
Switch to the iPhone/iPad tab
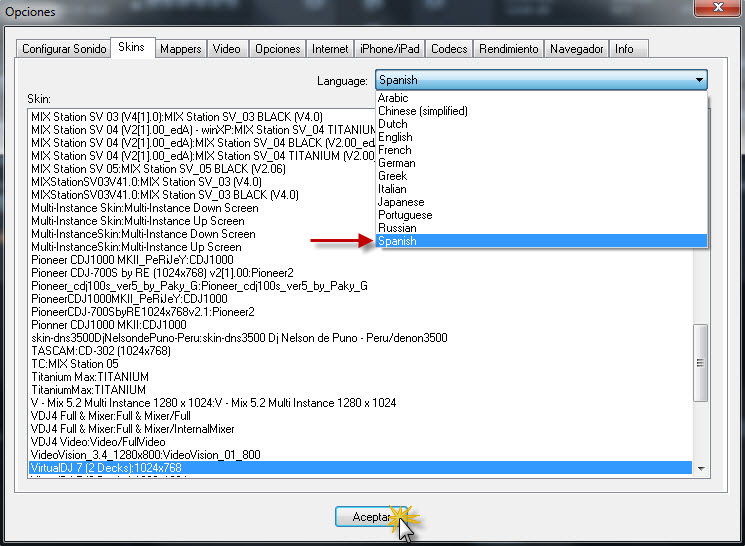pyautogui.click(x=390, y=49)
